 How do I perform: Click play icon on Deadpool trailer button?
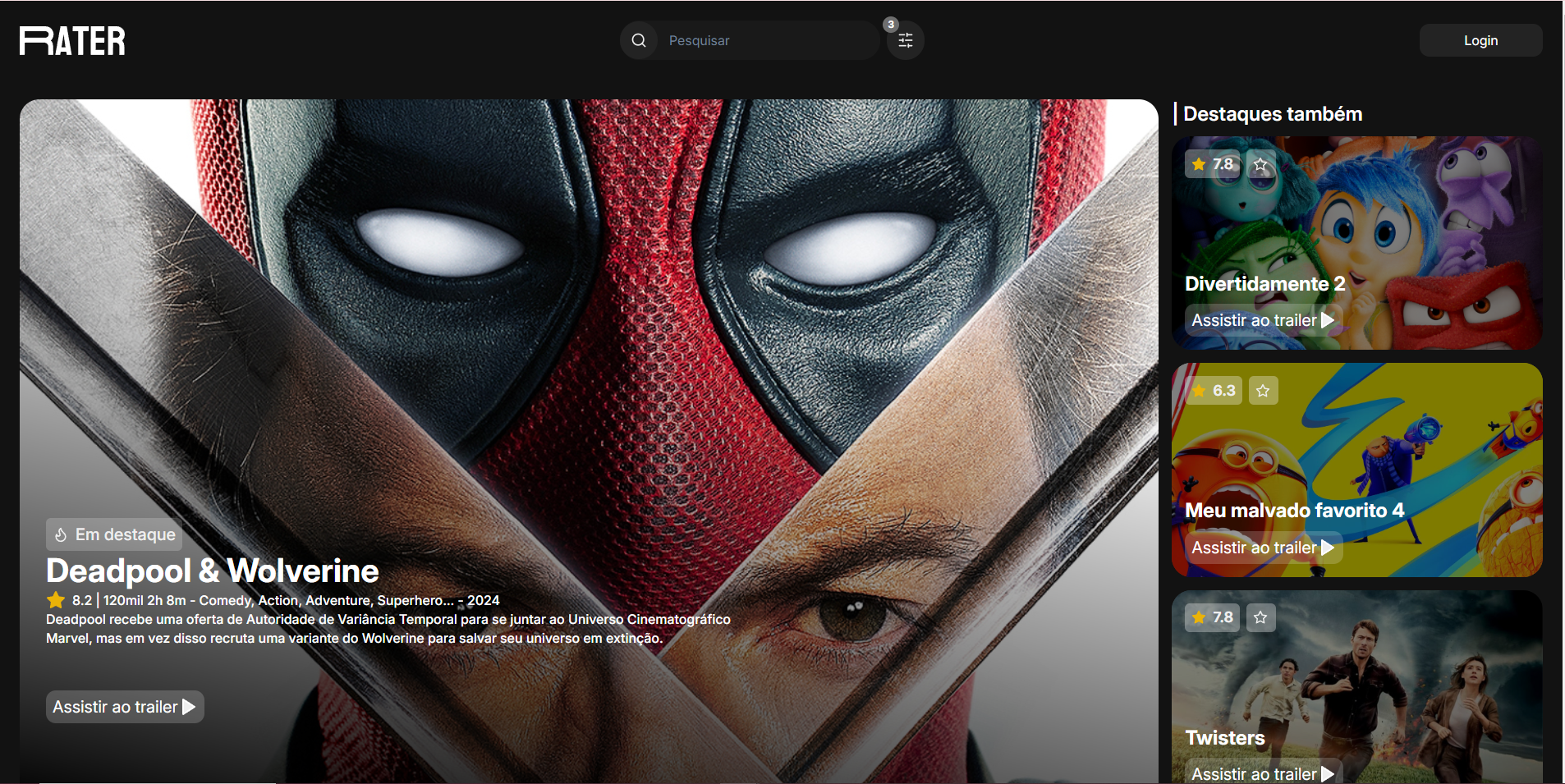point(189,707)
